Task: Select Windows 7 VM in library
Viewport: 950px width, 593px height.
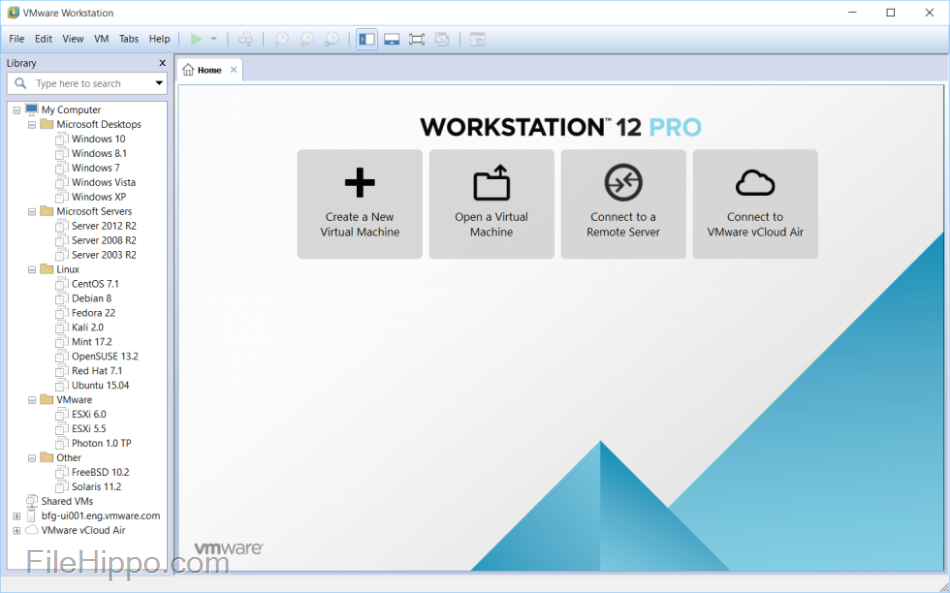Action: (95, 168)
